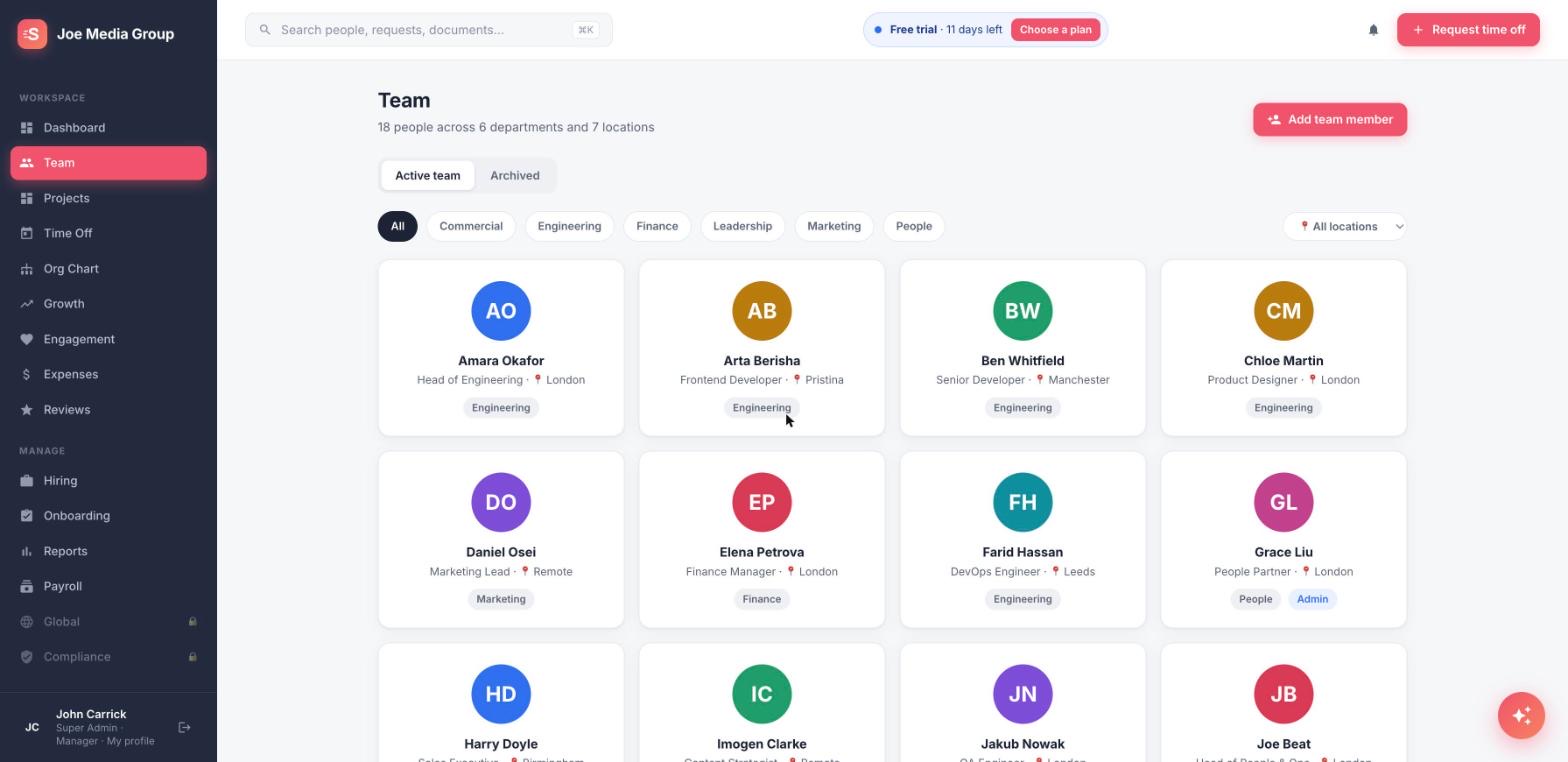Click "Senior Developer" under Ben Whitfield

coord(980,380)
